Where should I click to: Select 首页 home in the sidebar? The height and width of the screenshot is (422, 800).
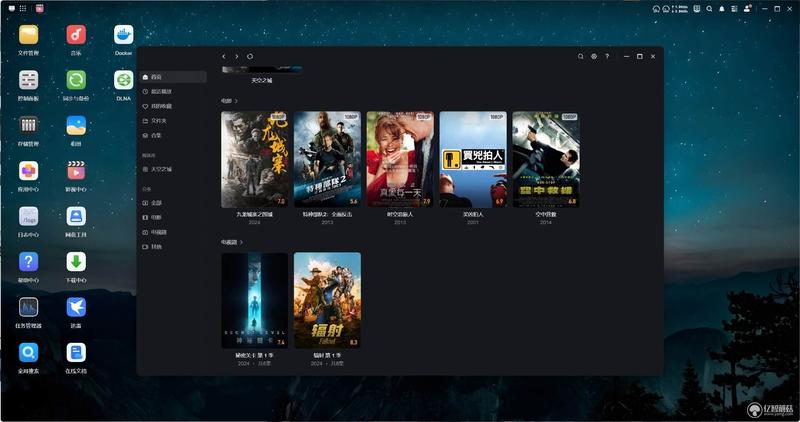click(x=173, y=77)
